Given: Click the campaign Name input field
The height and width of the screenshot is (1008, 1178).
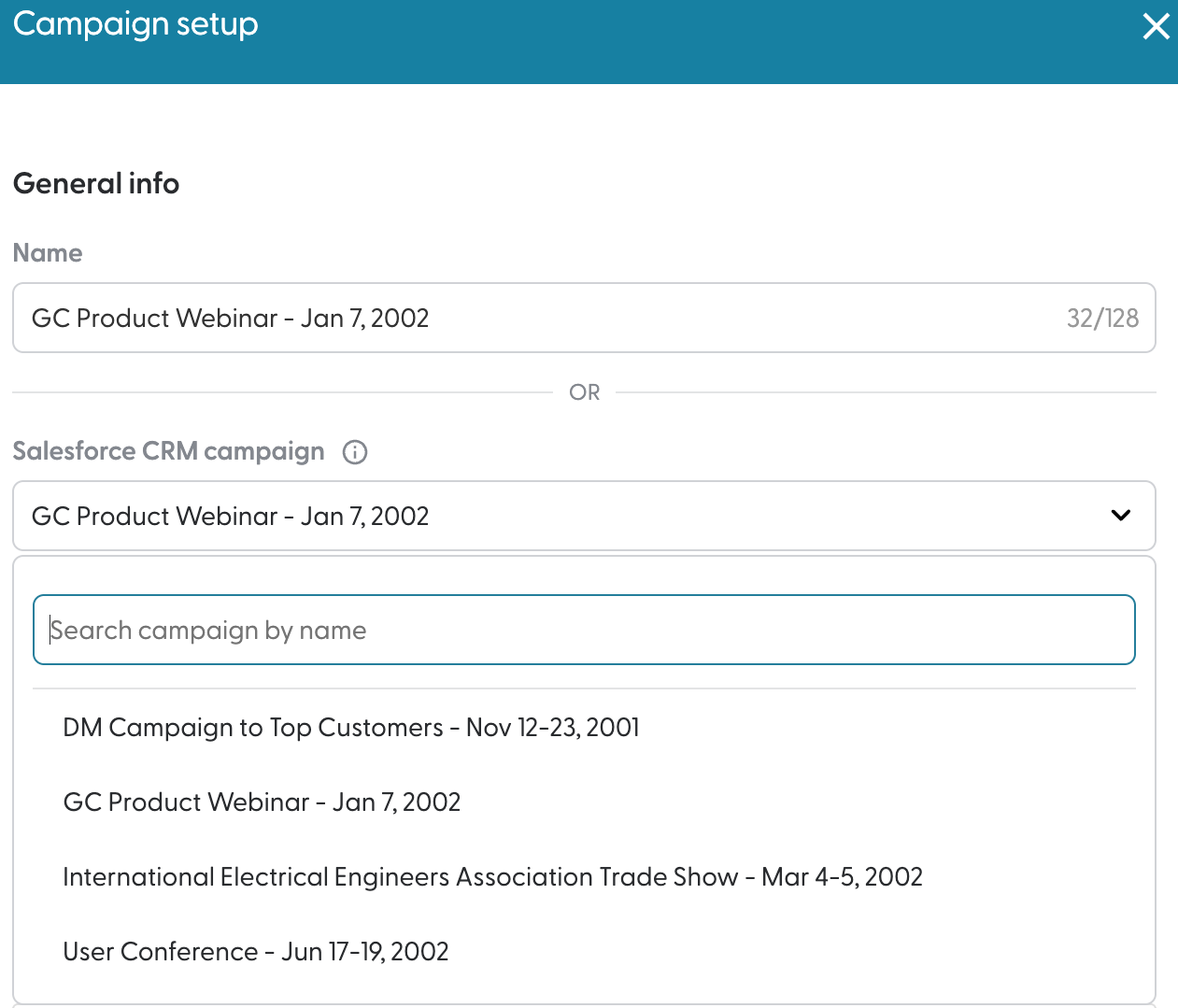Looking at the screenshot, I should [x=584, y=318].
